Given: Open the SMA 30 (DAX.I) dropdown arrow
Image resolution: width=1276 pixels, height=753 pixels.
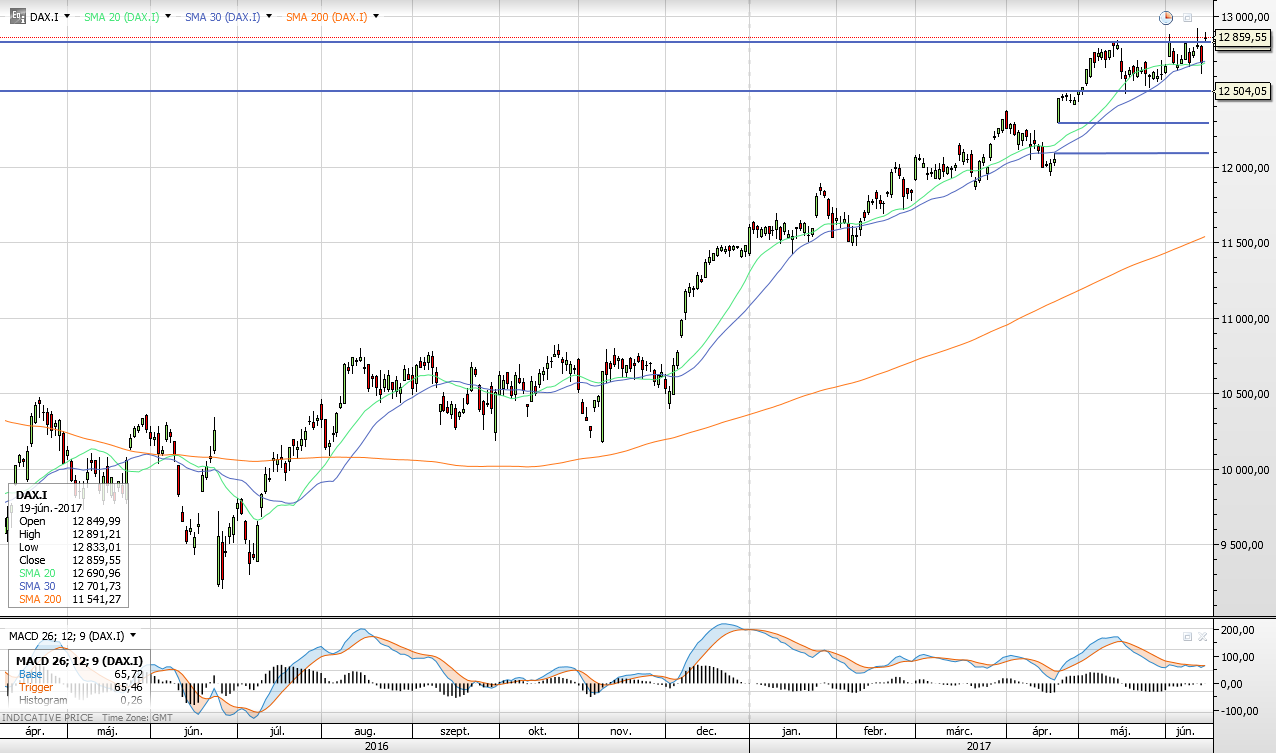Looking at the screenshot, I should [x=269, y=17].
